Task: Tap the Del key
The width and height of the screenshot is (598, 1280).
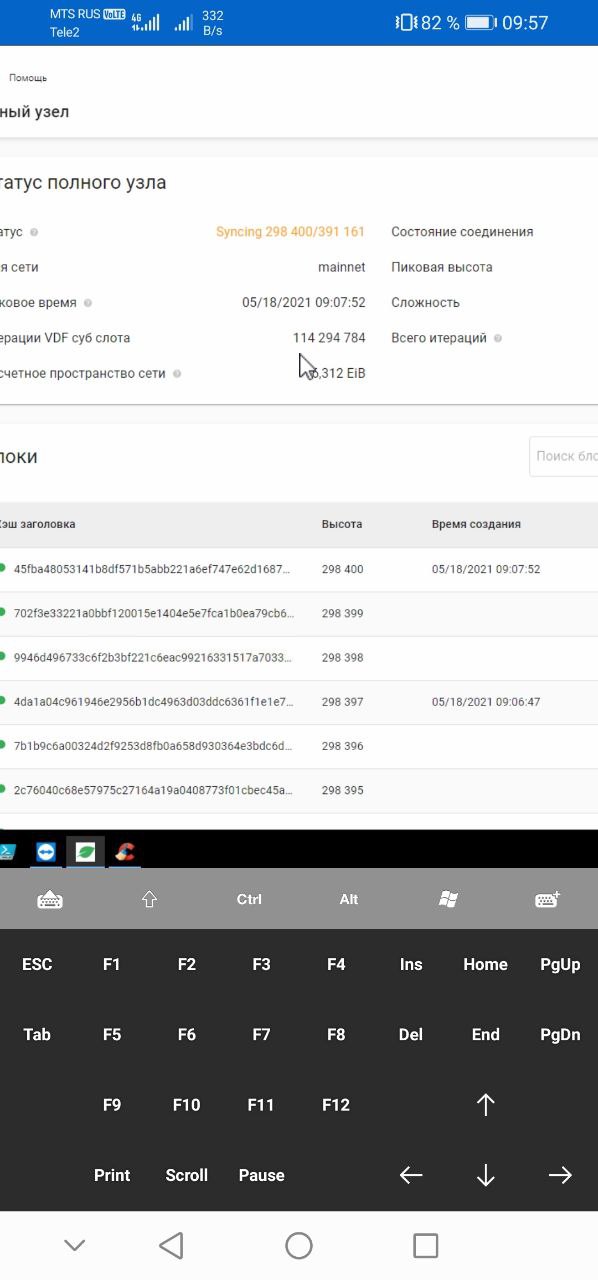Action: tap(411, 1034)
